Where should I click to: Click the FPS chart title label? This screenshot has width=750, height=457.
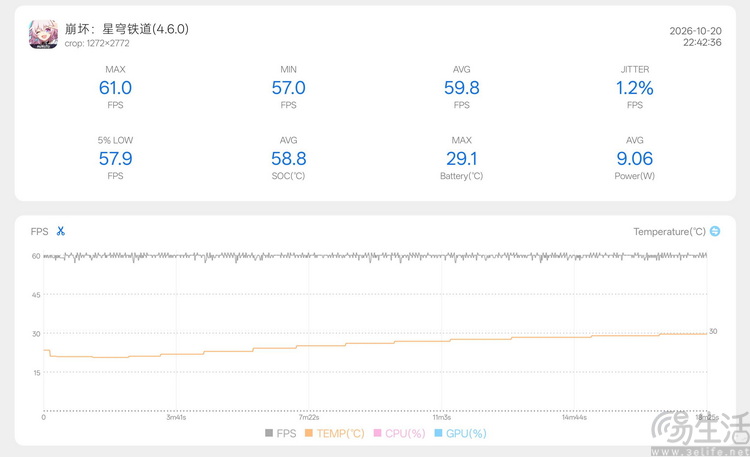tap(39, 232)
